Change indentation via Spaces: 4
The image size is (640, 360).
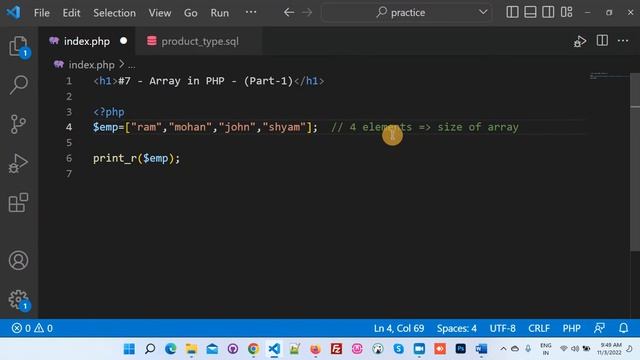click(x=457, y=328)
